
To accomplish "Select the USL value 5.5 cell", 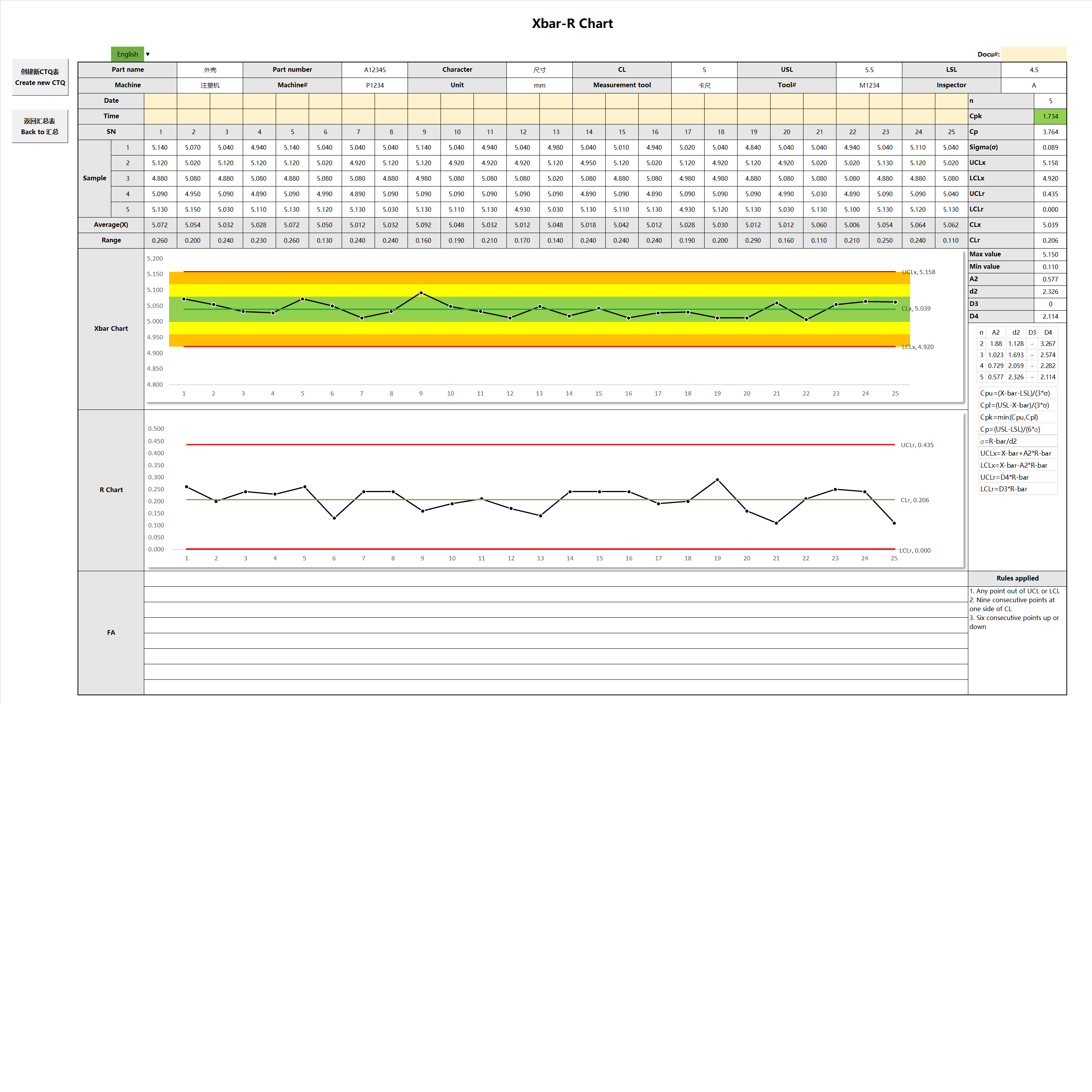I will 869,69.
